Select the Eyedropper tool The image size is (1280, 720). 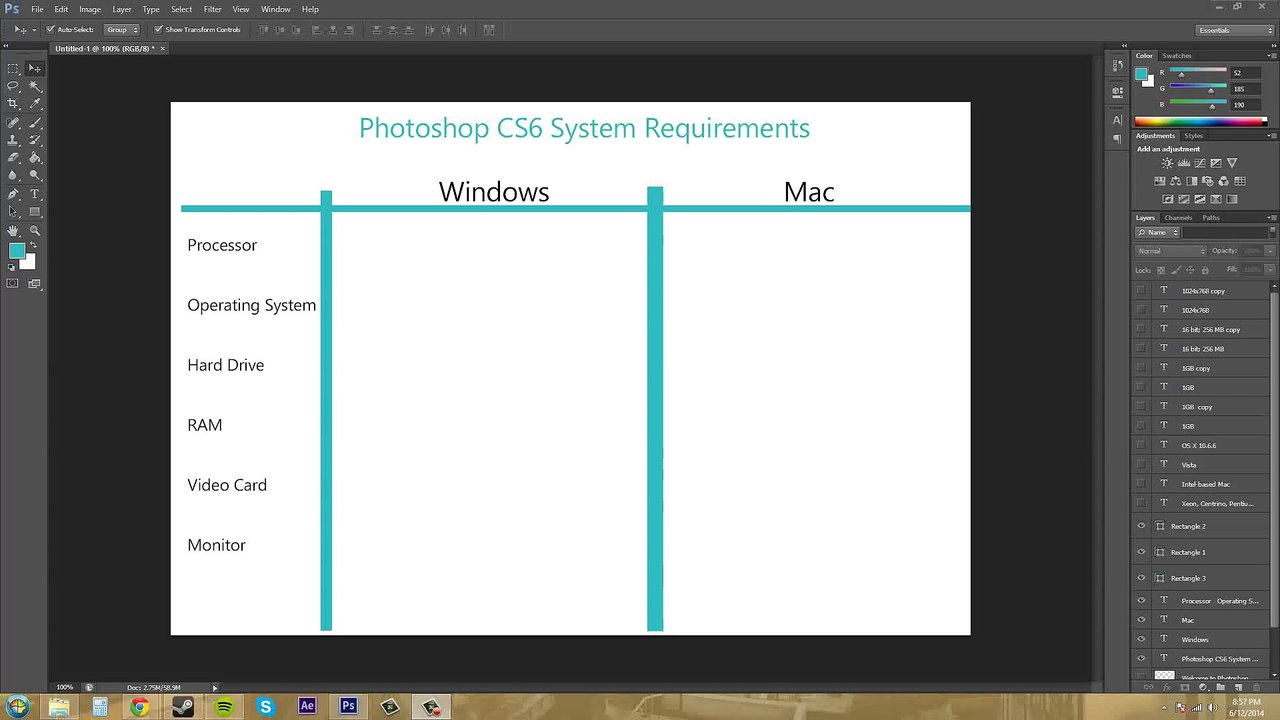35,104
